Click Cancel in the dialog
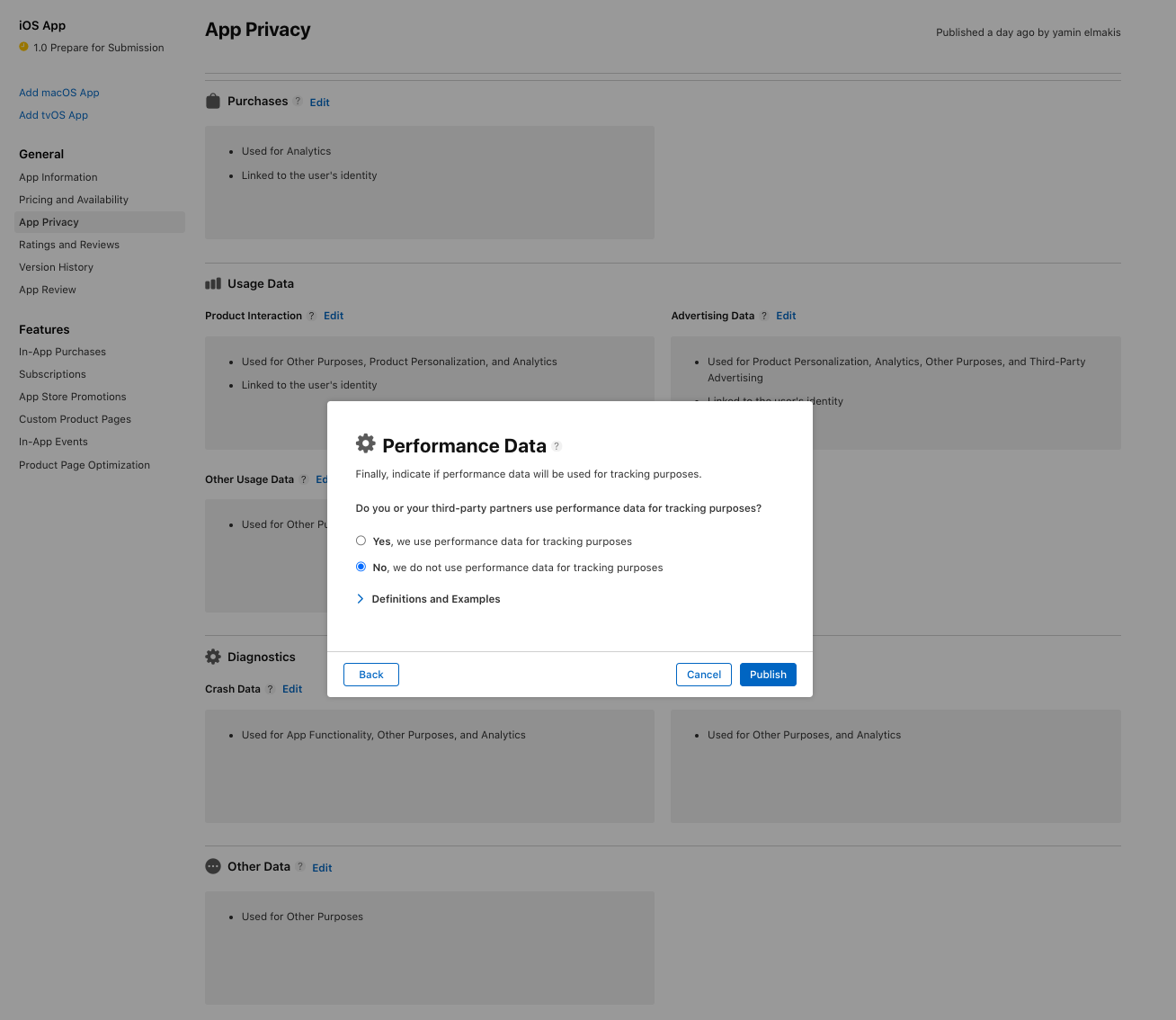This screenshot has width=1176, height=1020. 703,675
